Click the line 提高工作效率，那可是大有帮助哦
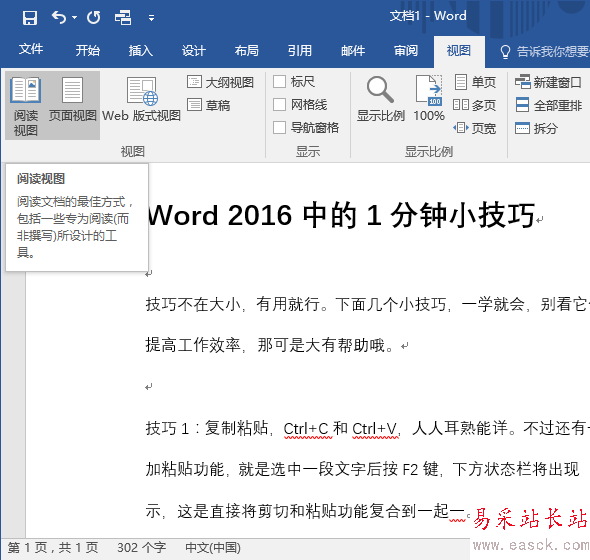Viewport: 590px width, 560px height. point(269,345)
